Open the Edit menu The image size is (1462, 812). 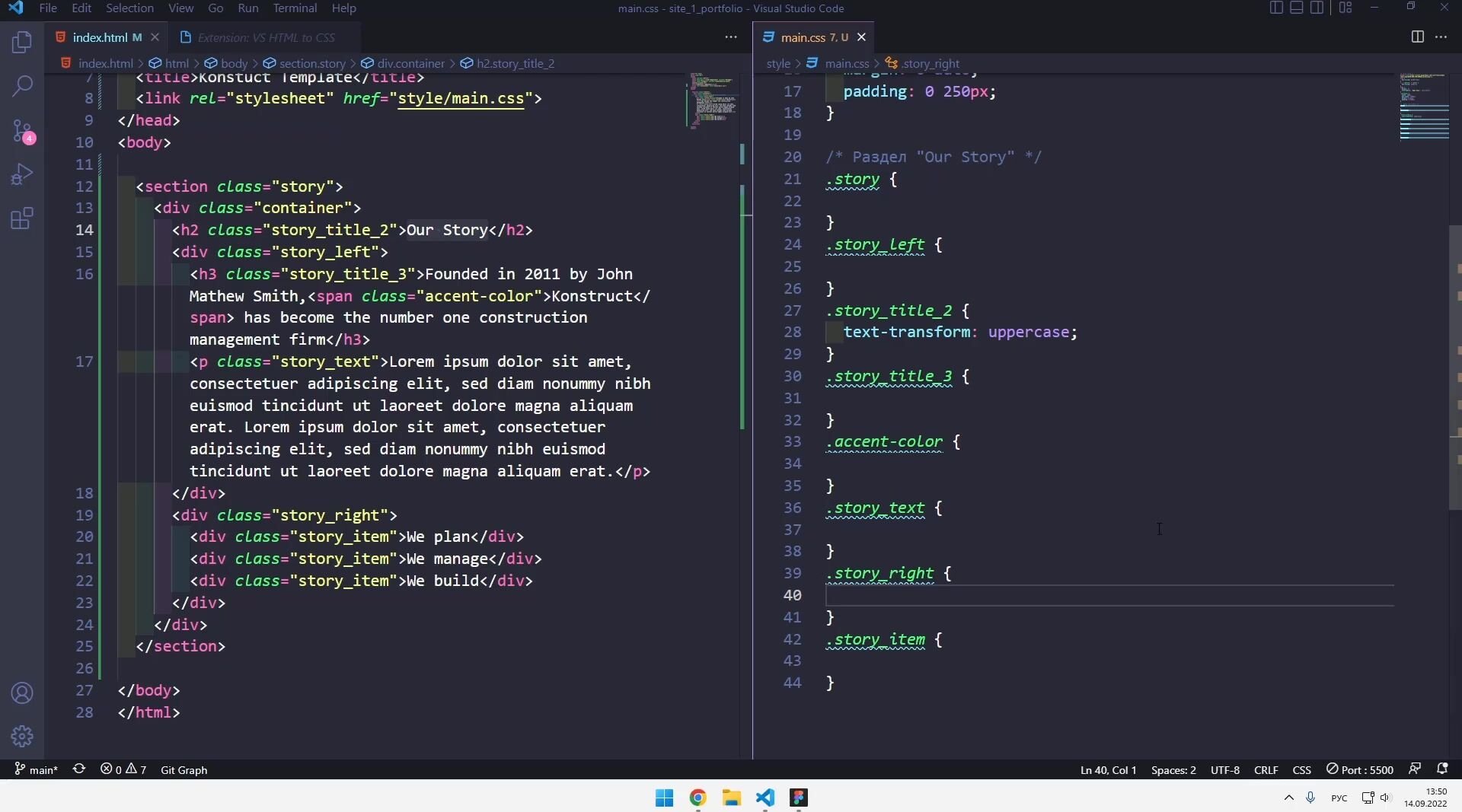coord(81,8)
